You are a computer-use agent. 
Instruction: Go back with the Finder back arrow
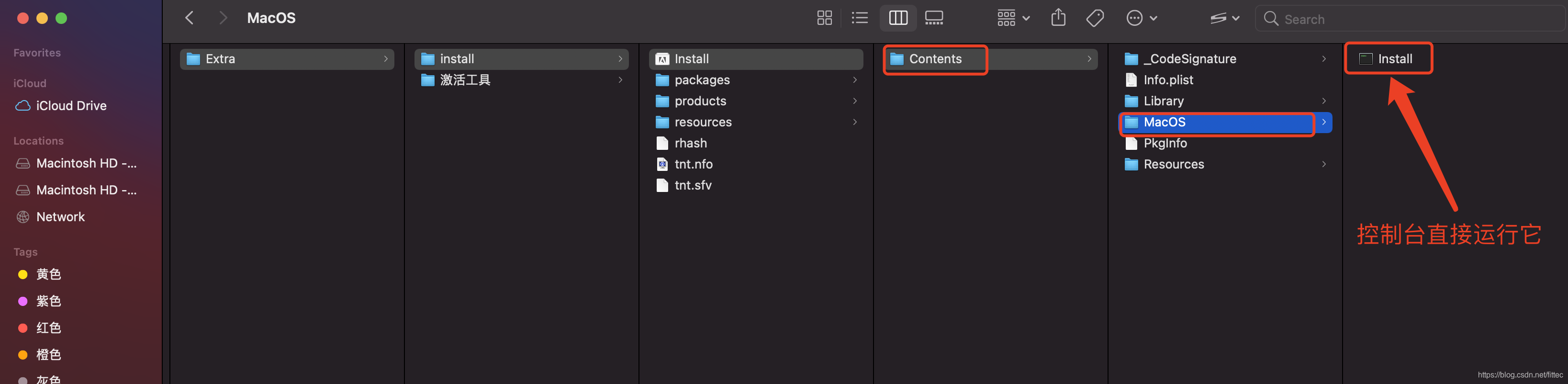(190, 18)
